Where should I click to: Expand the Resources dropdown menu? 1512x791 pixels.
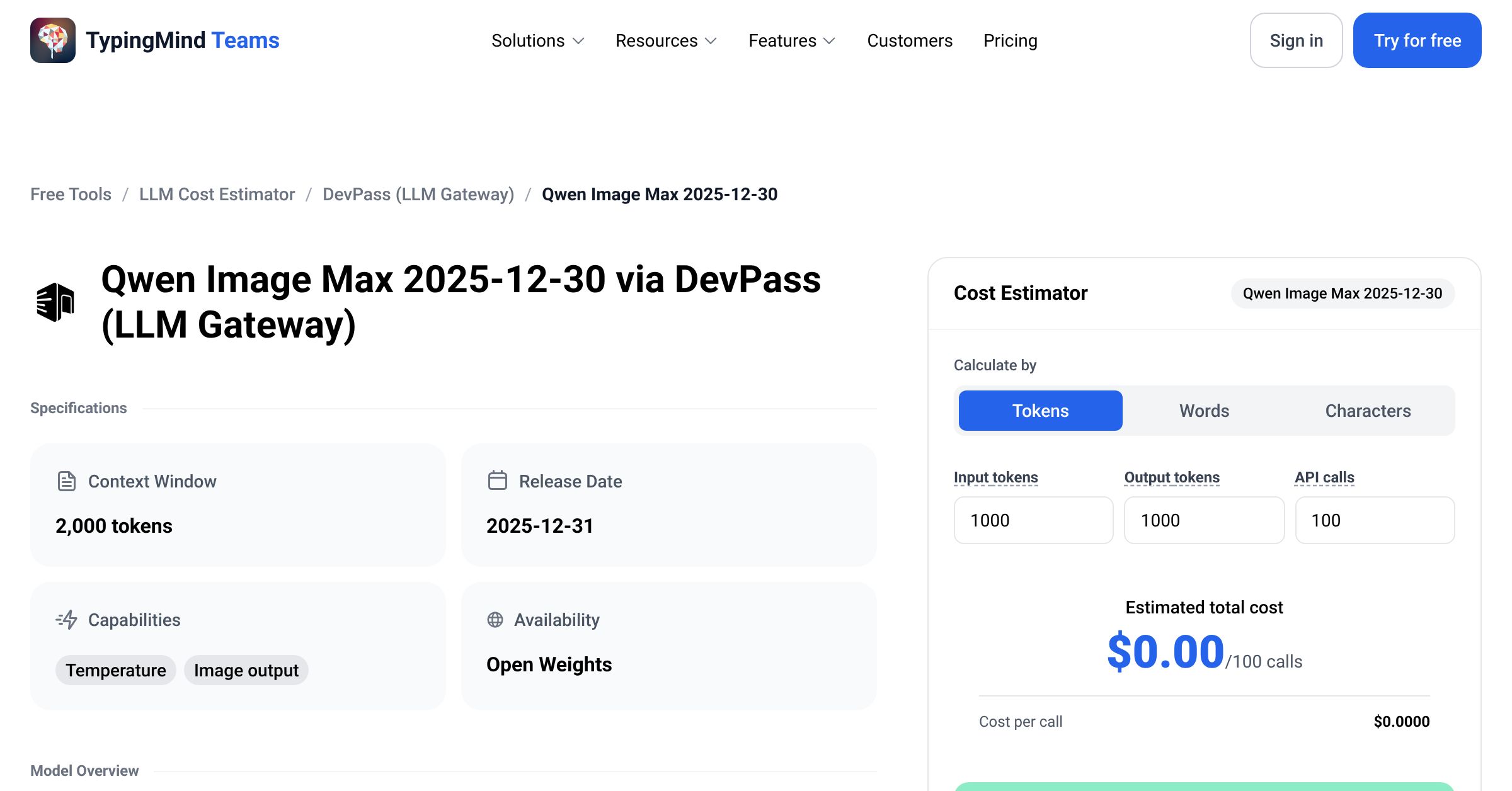[667, 40]
